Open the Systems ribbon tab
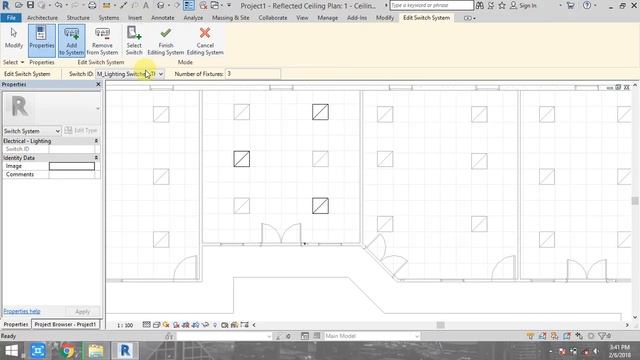The width and height of the screenshot is (640, 360). coord(109,18)
